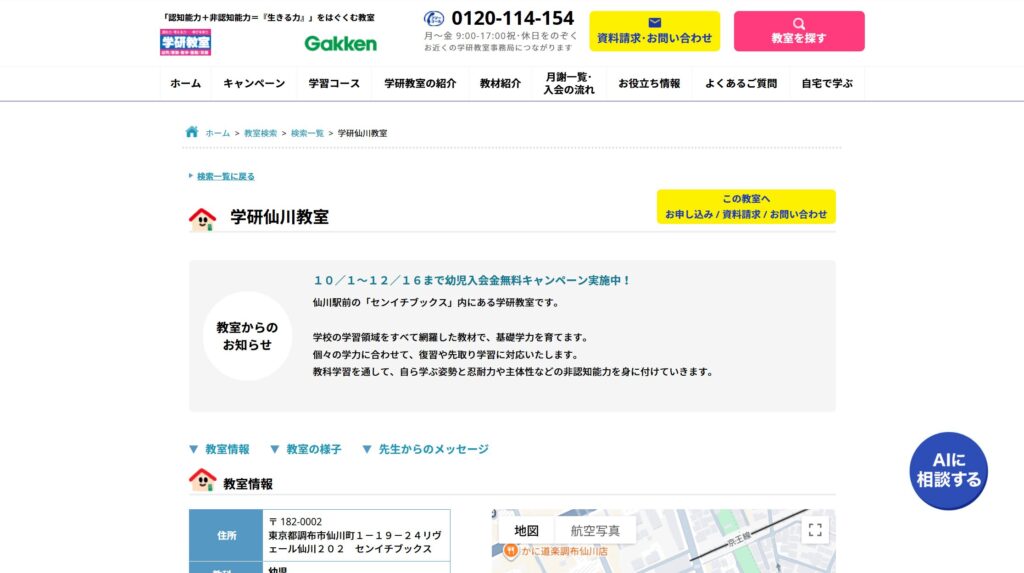This screenshot has height=573, width=1024.
Task: Click the 教室からのお知らせ circle badge
Action: (x=247, y=336)
